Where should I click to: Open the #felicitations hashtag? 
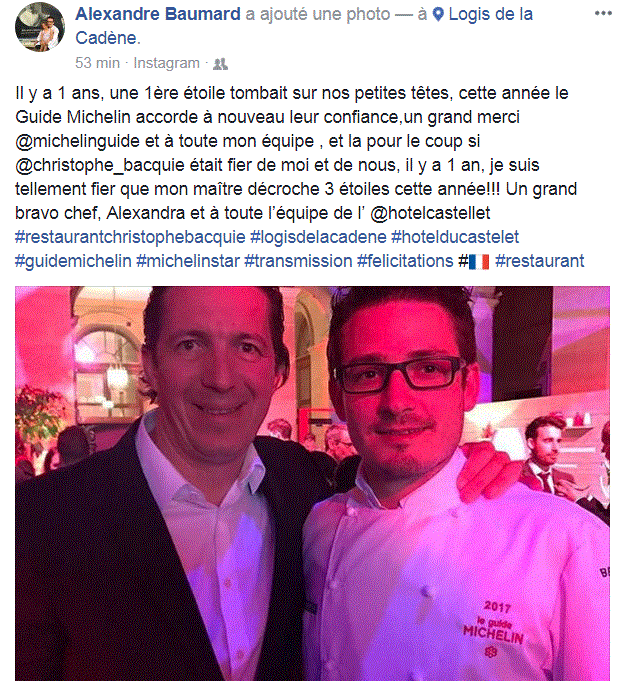(405, 261)
